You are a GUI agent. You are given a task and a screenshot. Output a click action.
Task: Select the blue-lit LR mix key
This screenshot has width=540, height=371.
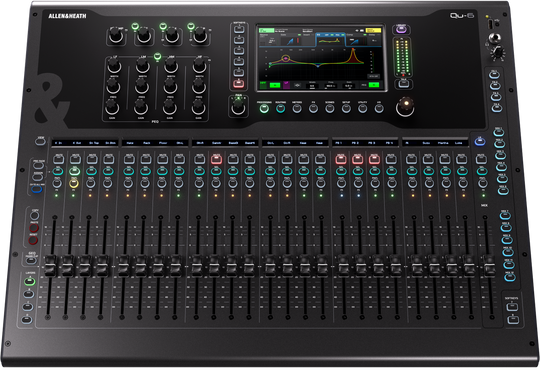(480, 141)
